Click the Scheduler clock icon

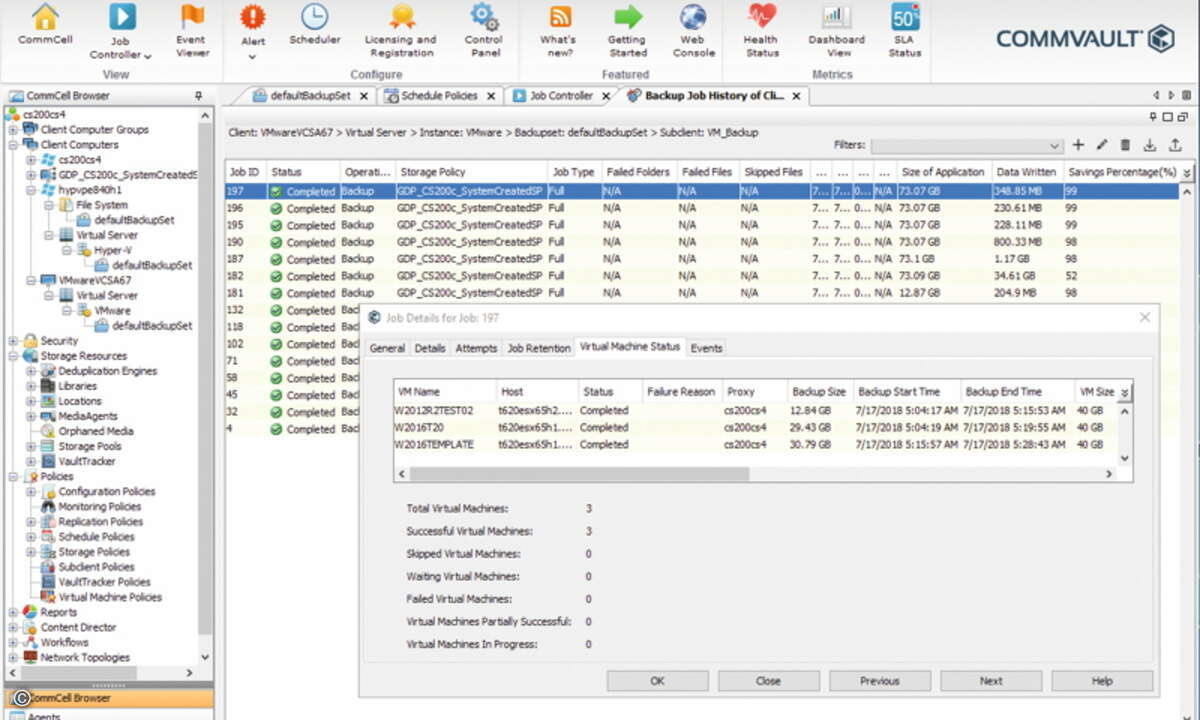(314, 17)
